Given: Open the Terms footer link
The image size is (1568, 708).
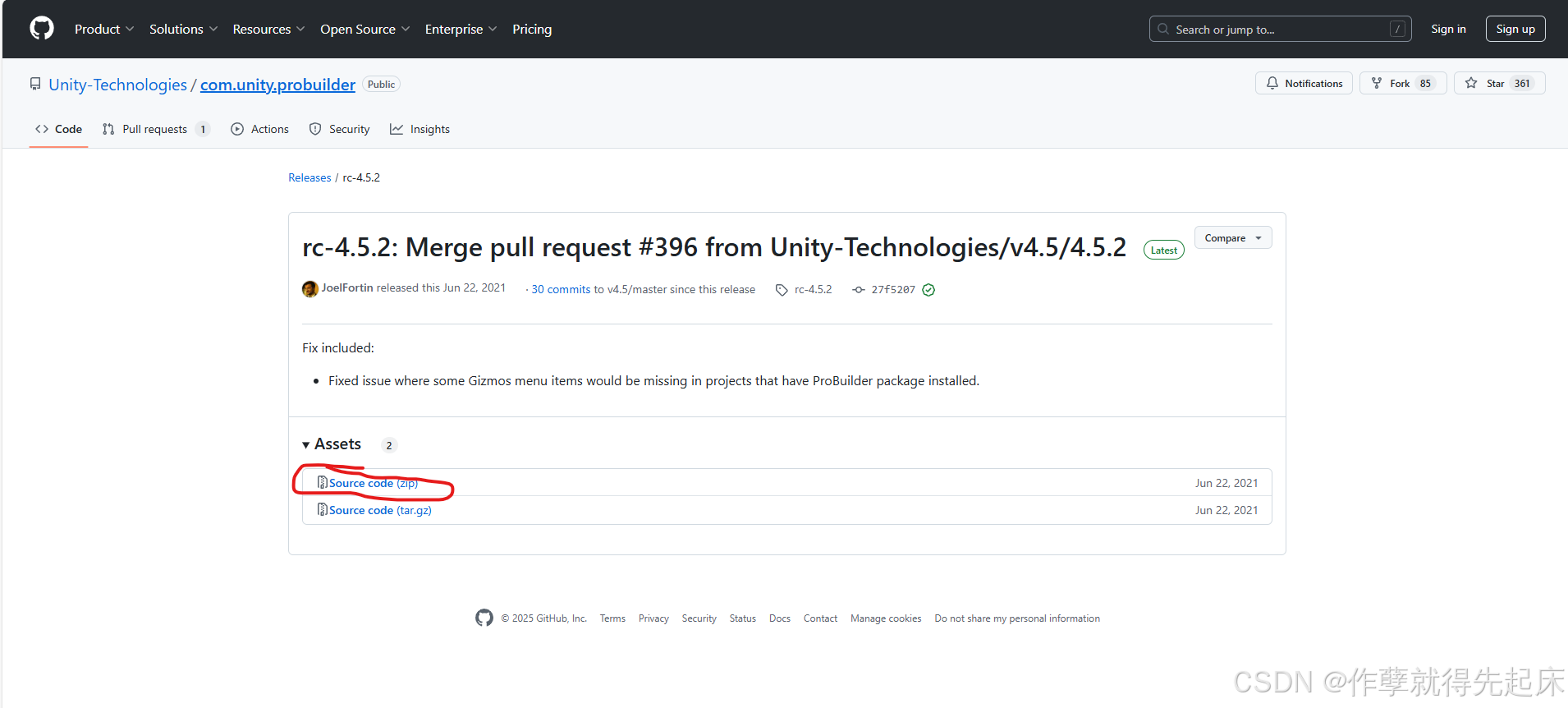Looking at the screenshot, I should point(612,618).
